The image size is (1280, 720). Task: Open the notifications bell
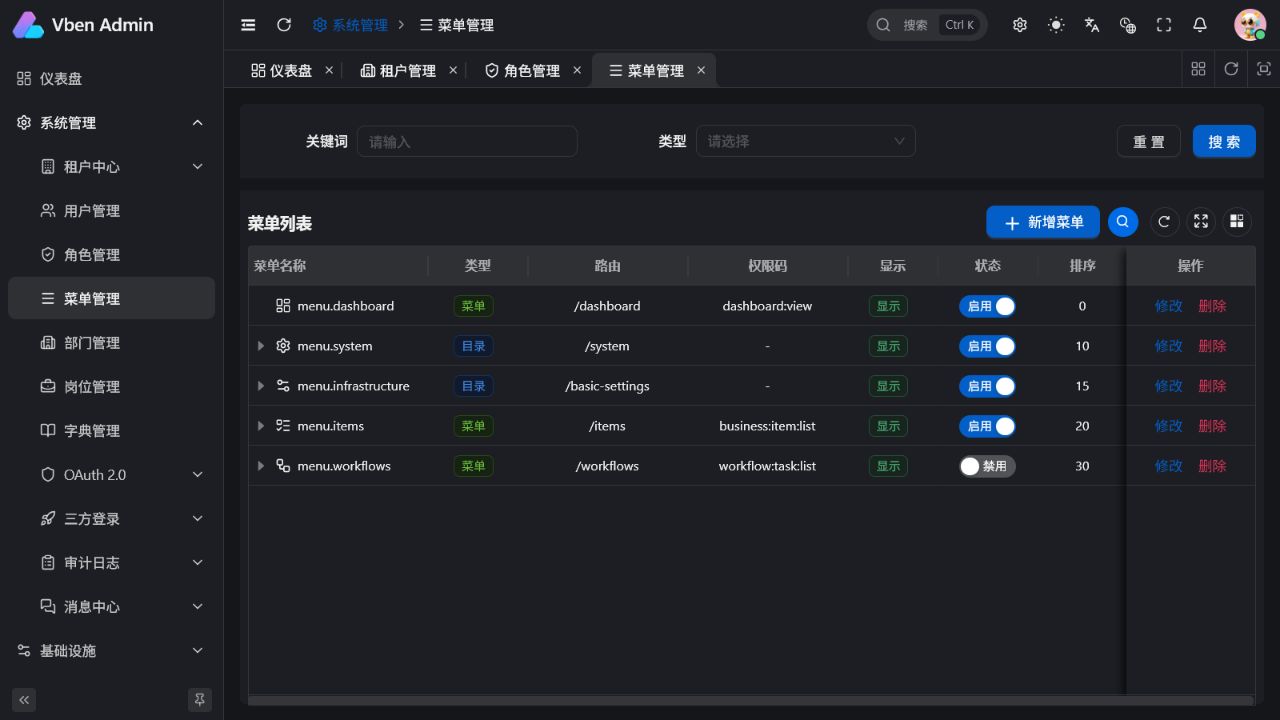point(1200,25)
